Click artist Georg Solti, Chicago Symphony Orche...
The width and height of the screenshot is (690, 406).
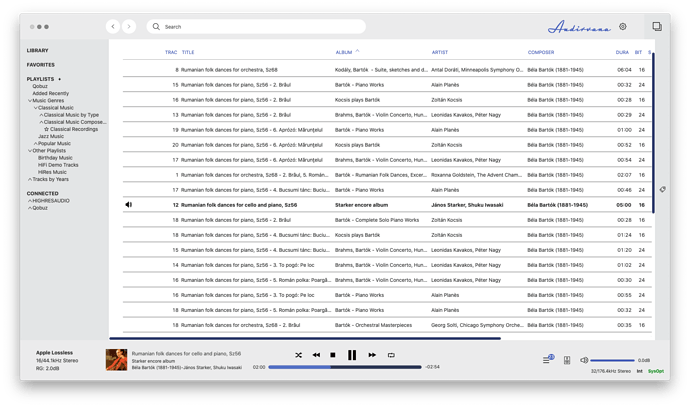[477, 325]
